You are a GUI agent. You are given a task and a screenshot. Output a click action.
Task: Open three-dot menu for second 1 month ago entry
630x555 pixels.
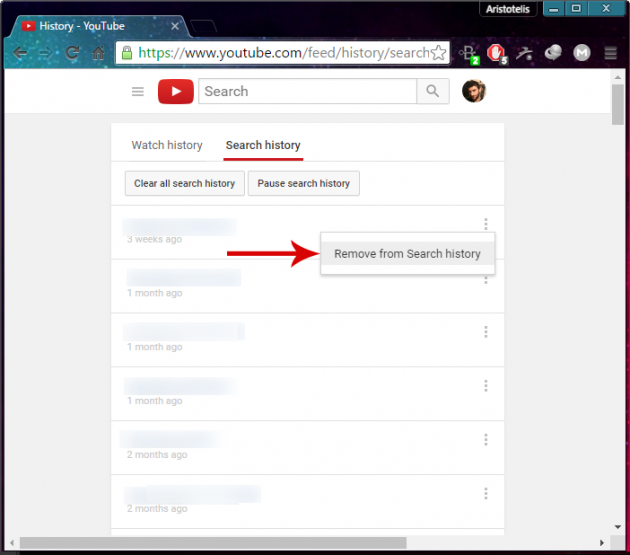coord(486,332)
